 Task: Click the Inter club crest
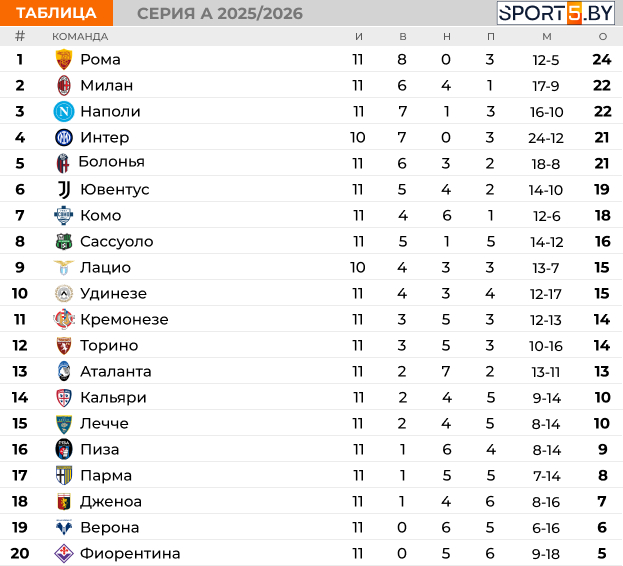[64, 137]
